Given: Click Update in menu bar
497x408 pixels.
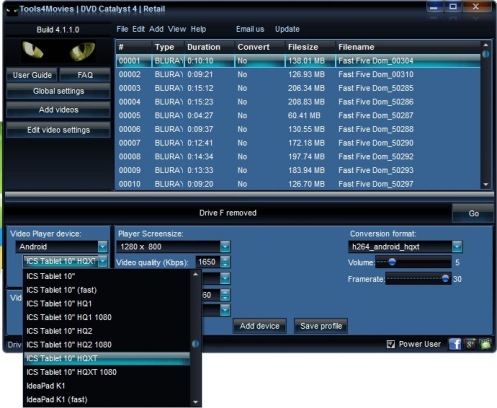Looking at the screenshot, I should [287, 29].
